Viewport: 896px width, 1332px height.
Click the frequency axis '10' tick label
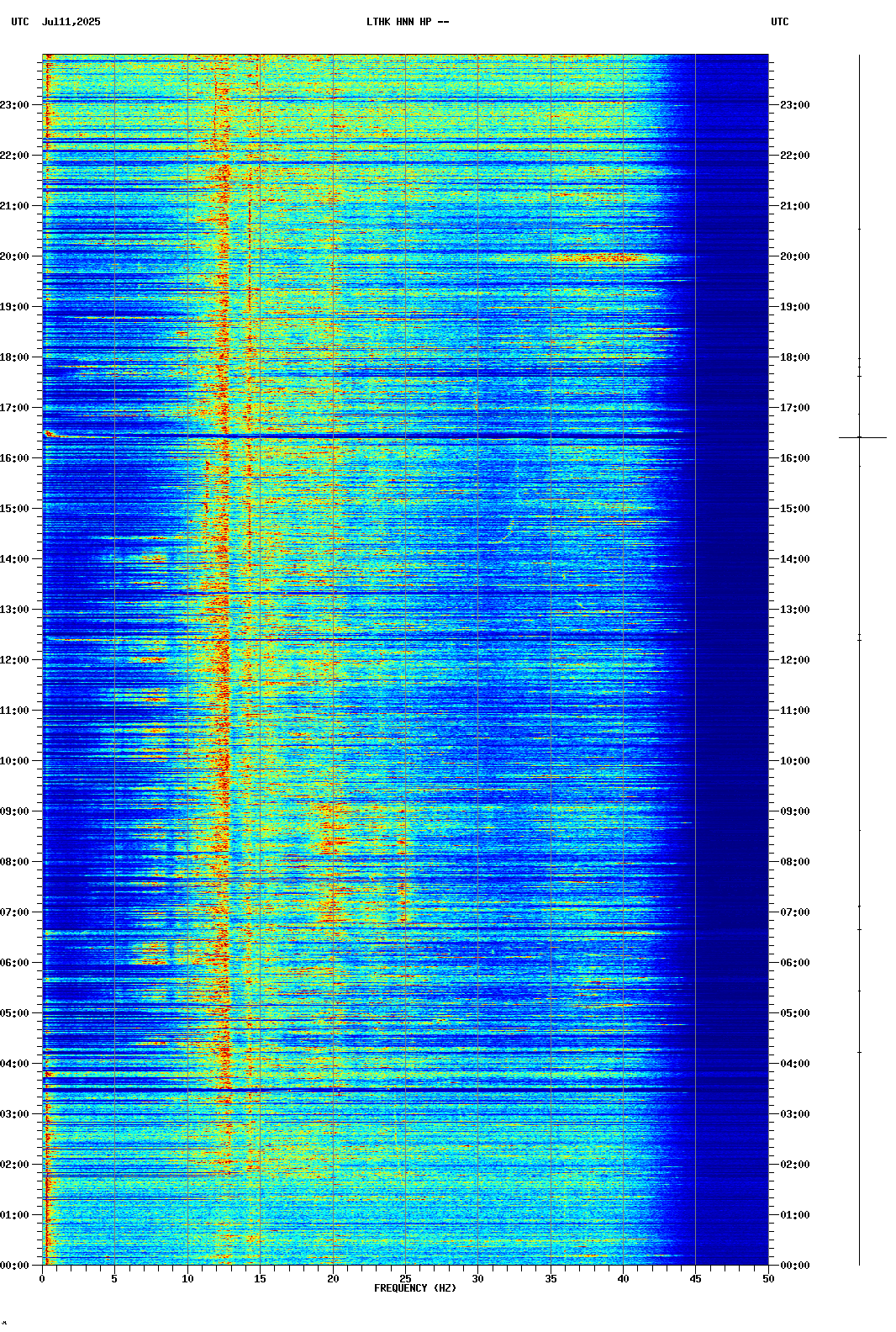click(187, 1279)
